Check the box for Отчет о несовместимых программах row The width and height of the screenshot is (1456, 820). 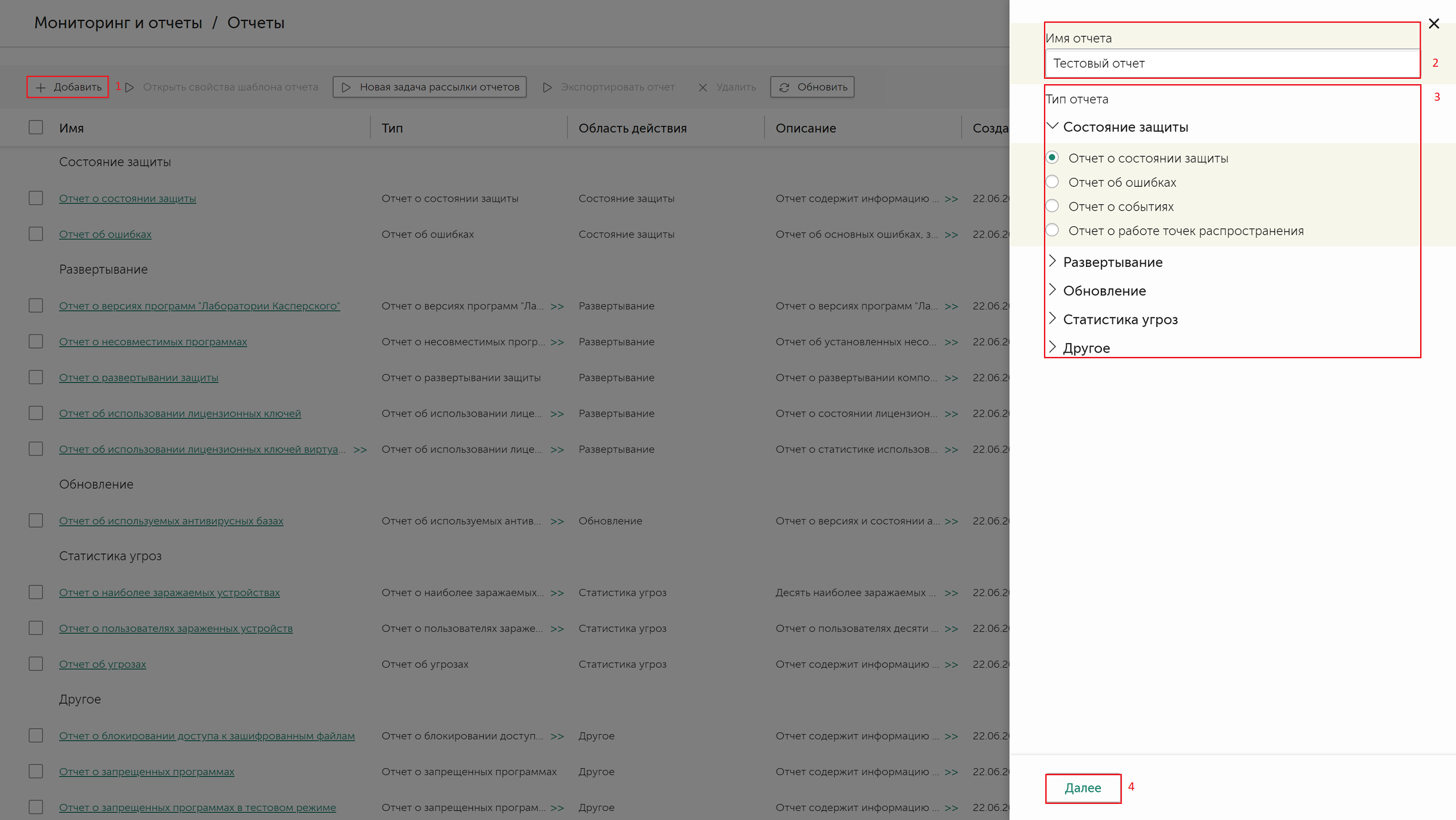[x=36, y=341]
